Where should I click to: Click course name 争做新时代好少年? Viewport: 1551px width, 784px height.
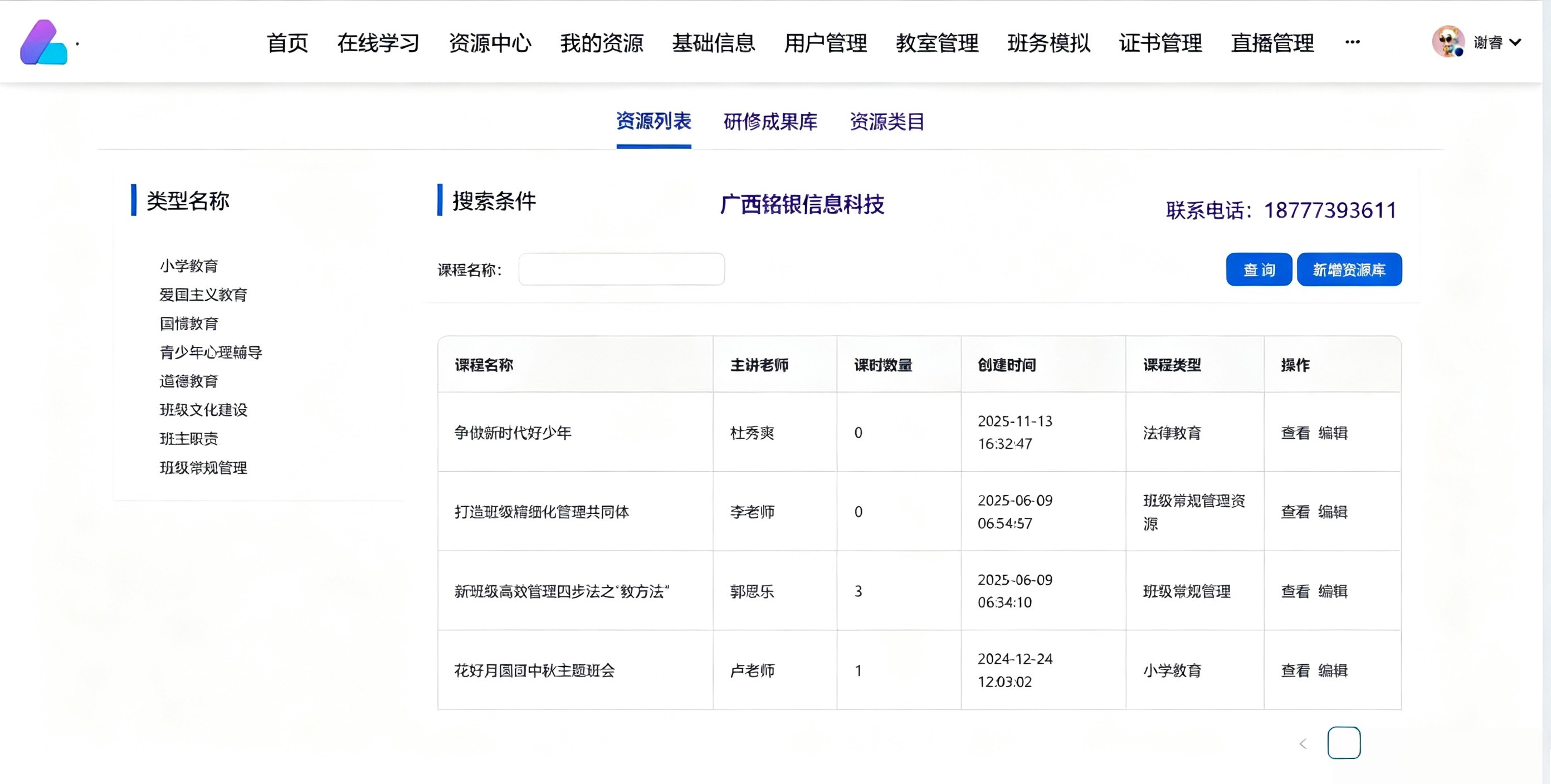click(513, 433)
